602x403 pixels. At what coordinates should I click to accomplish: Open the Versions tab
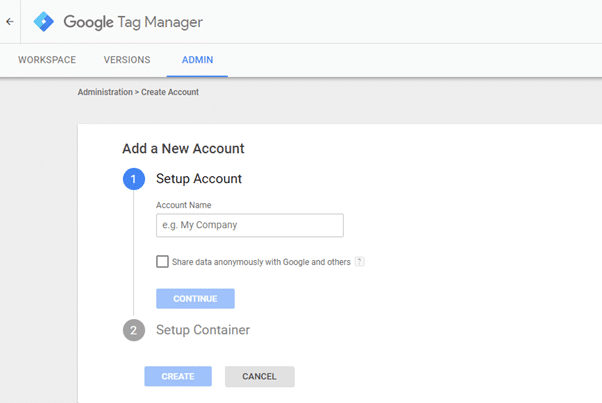(127, 60)
